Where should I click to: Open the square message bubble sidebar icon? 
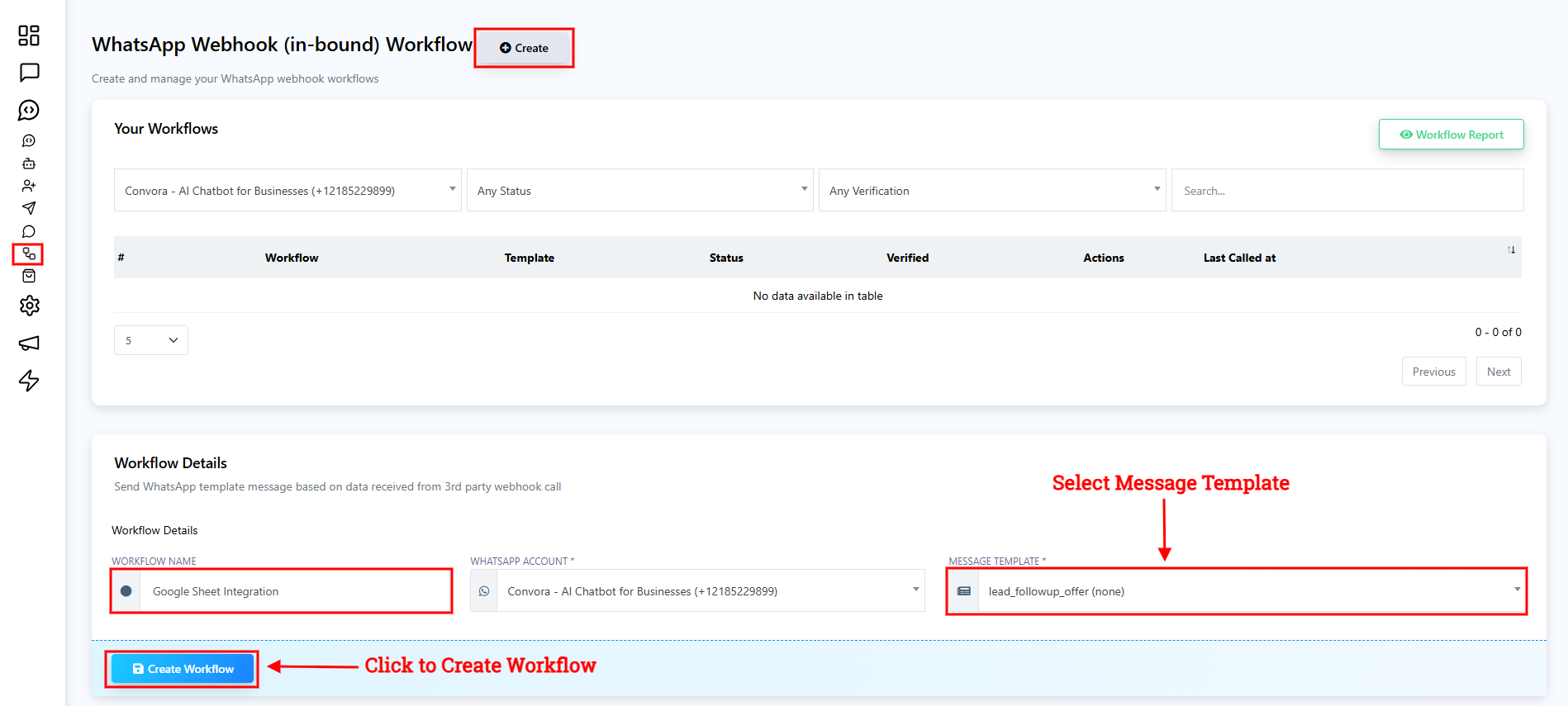tap(29, 73)
